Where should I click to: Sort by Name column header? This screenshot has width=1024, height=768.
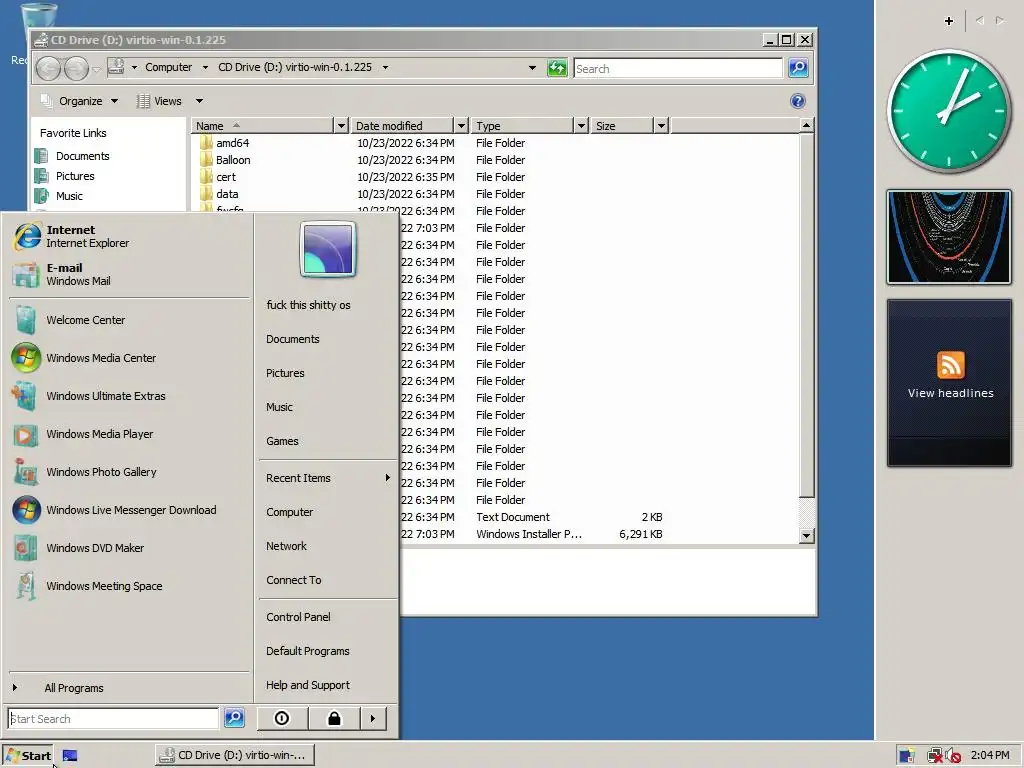click(263, 126)
